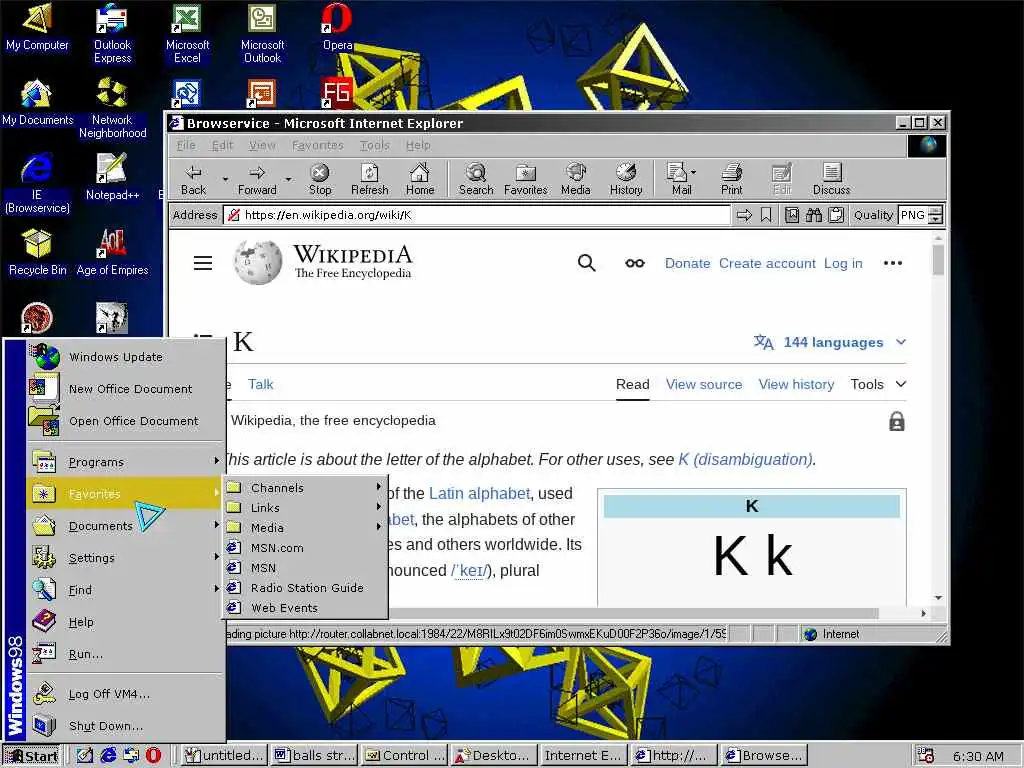The height and width of the screenshot is (768, 1024).
Task: Open the MSN.com favorite
Action: [x=305, y=548]
